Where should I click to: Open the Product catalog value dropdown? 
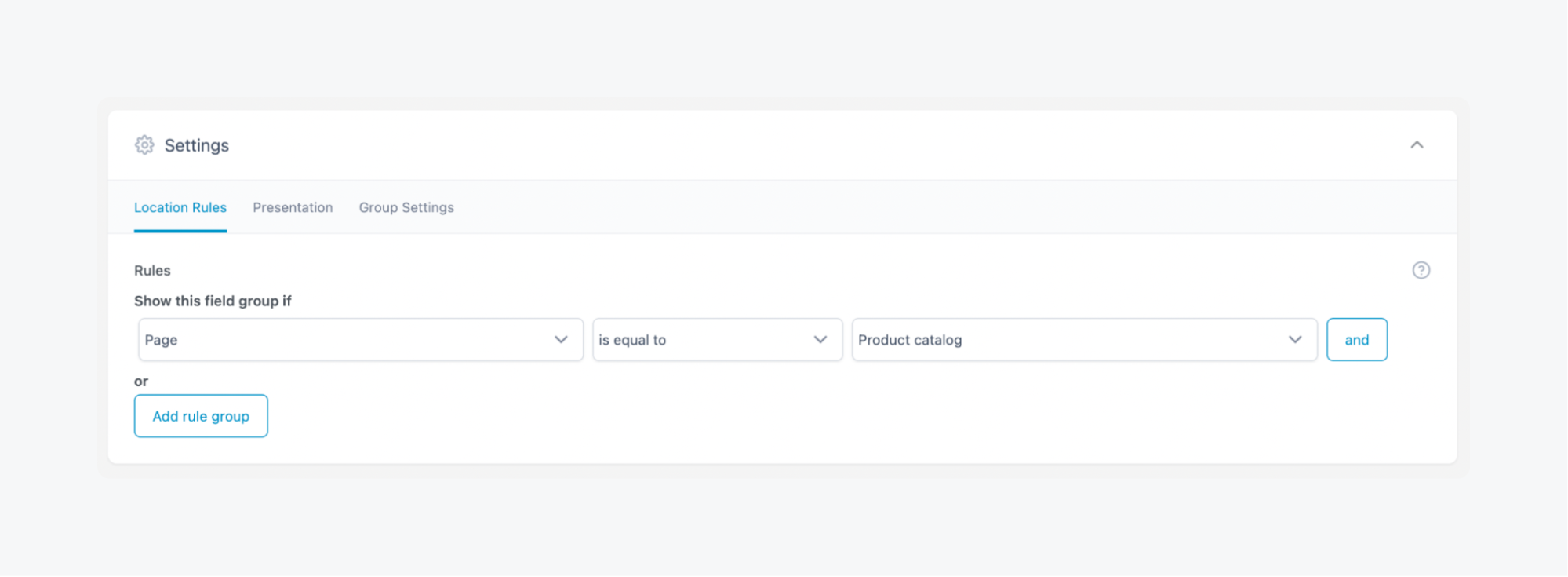tap(1084, 340)
